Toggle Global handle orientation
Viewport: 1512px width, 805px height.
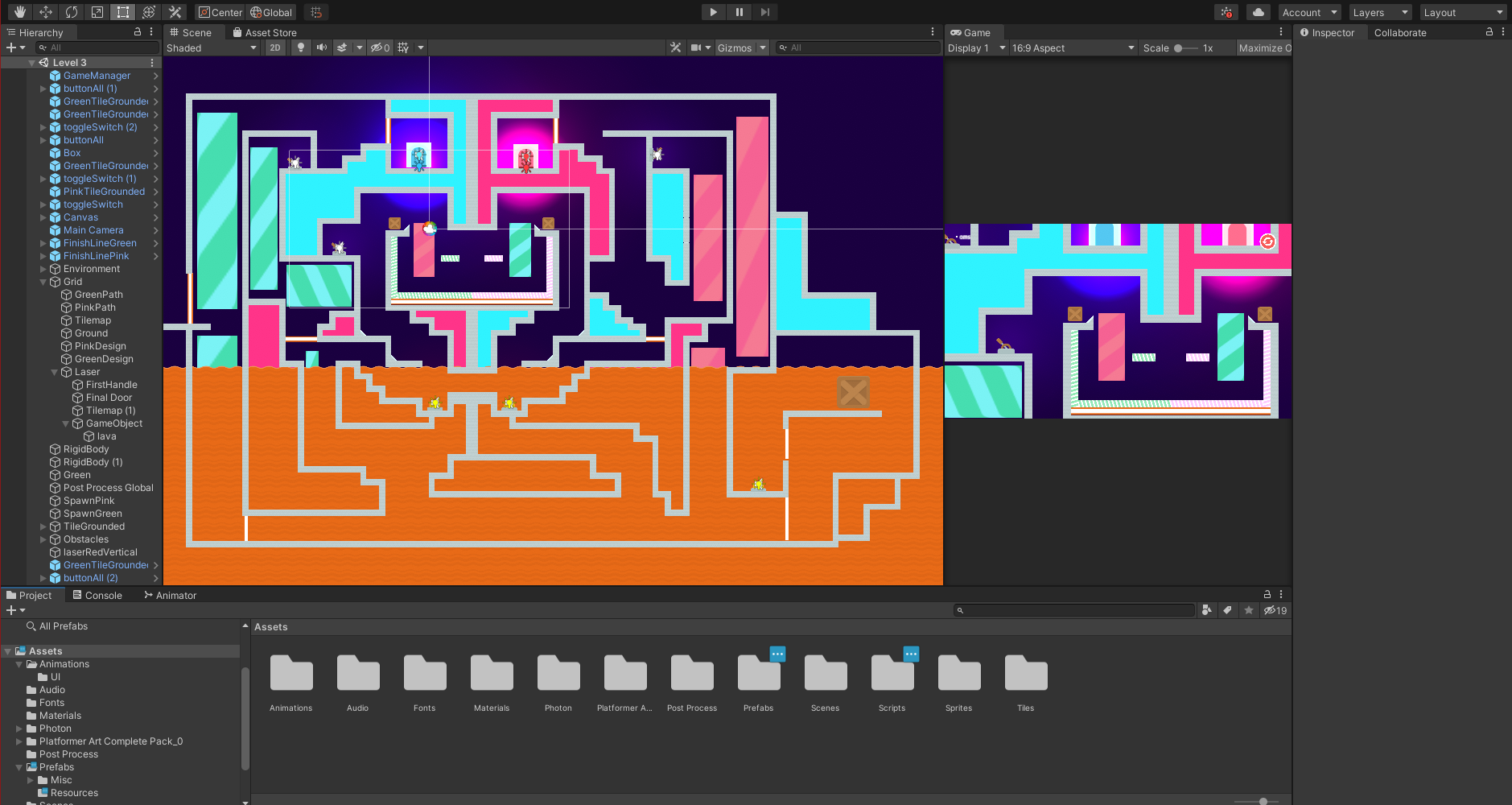[x=271, y=12]
